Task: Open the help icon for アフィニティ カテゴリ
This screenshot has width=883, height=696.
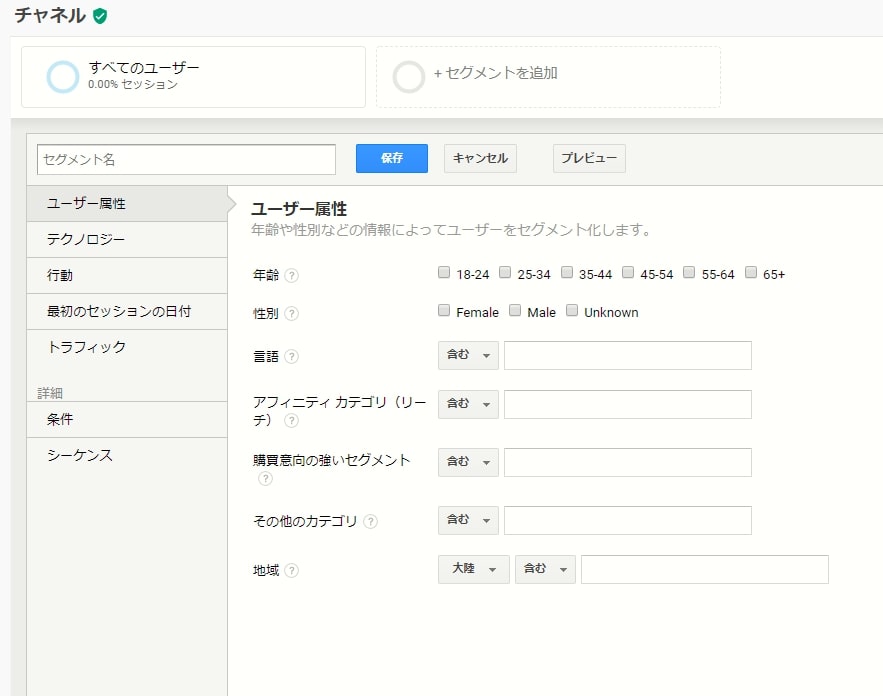Action: coord(292,421)
